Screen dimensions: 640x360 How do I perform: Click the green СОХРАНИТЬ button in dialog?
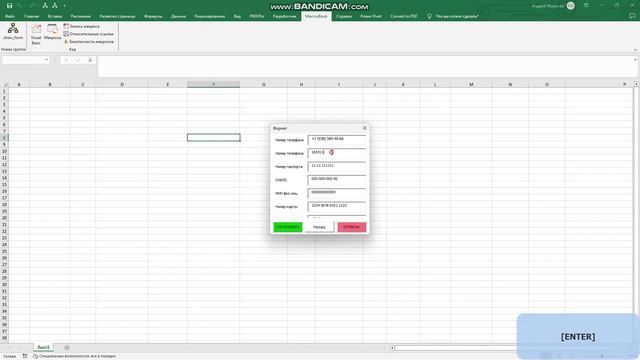click(288, 227)
